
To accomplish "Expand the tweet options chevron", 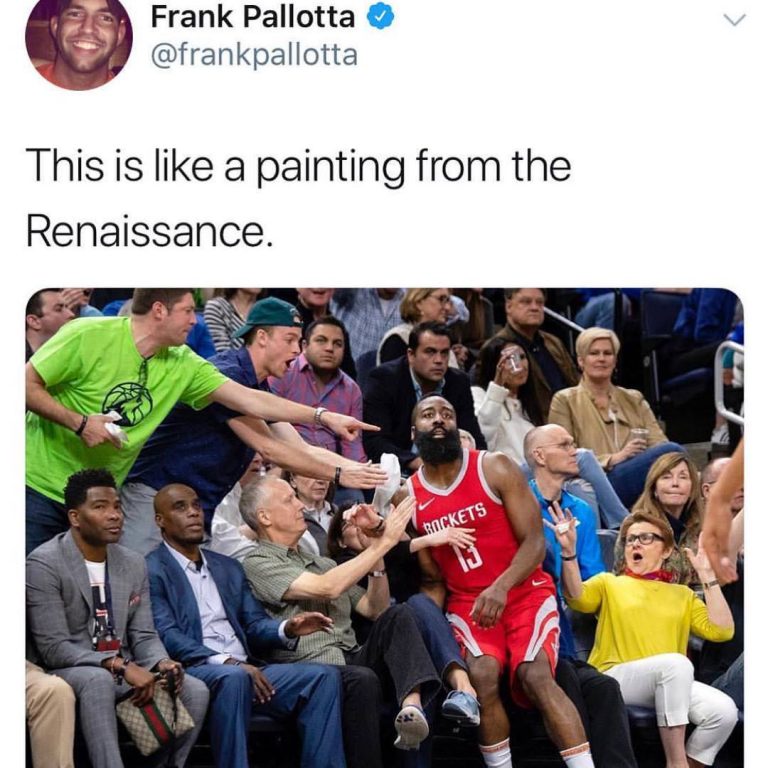I will [x=735, y=20].
